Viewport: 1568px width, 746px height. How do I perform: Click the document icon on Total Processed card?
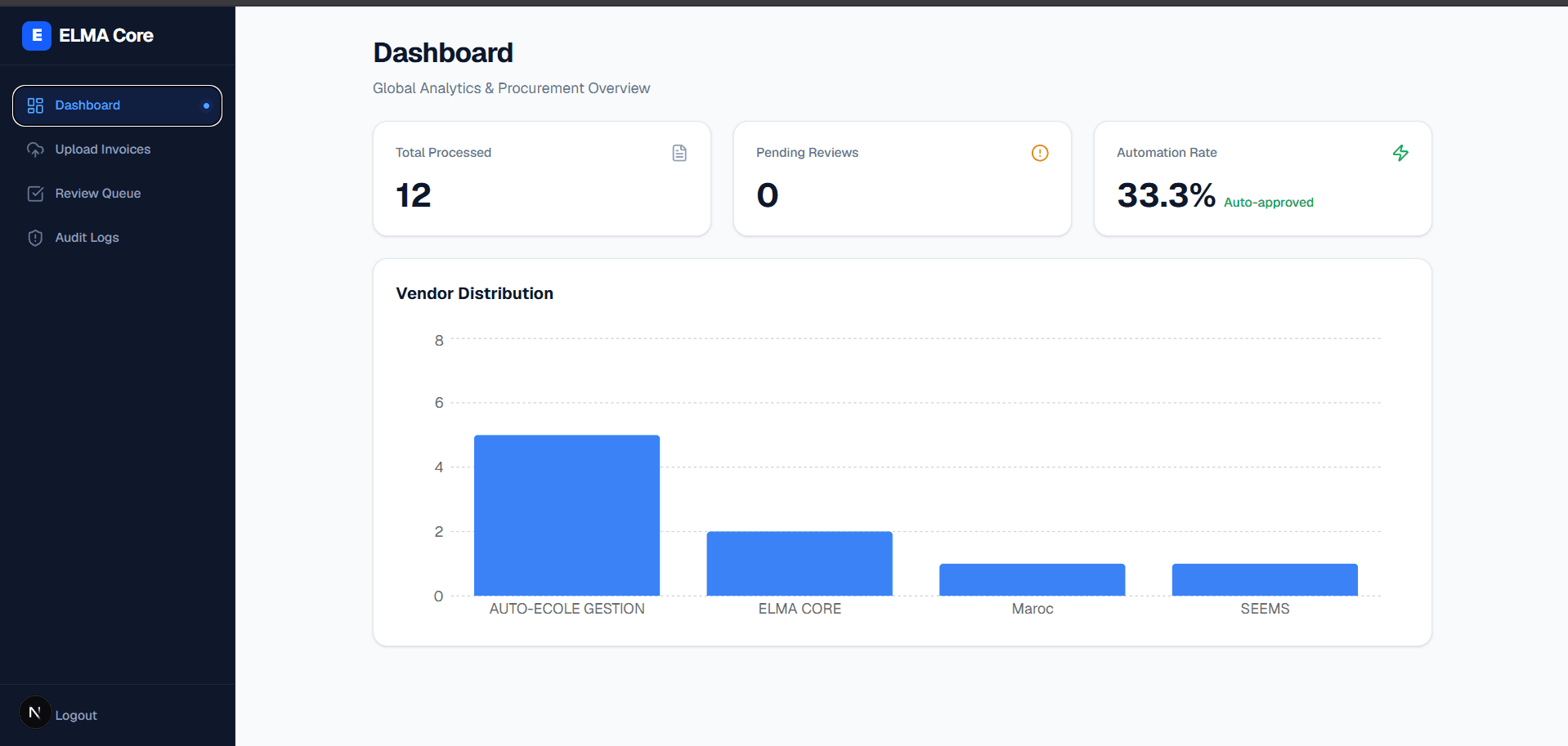click(x=679, y=153)
